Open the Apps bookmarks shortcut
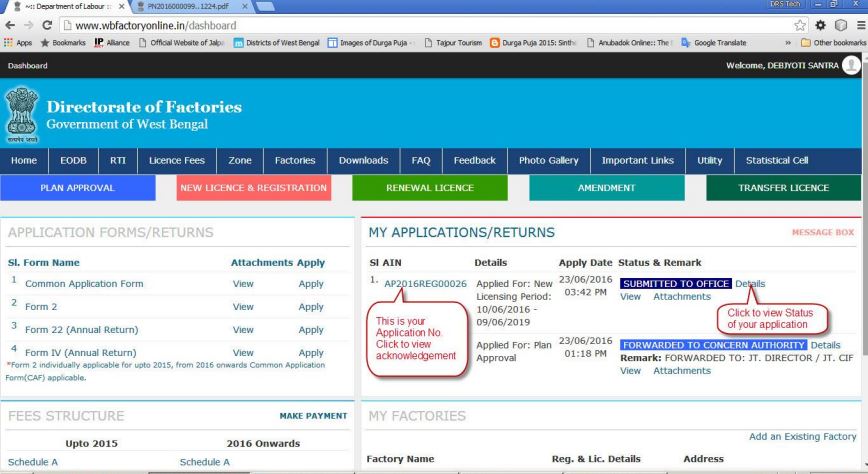 coord(18,43)
